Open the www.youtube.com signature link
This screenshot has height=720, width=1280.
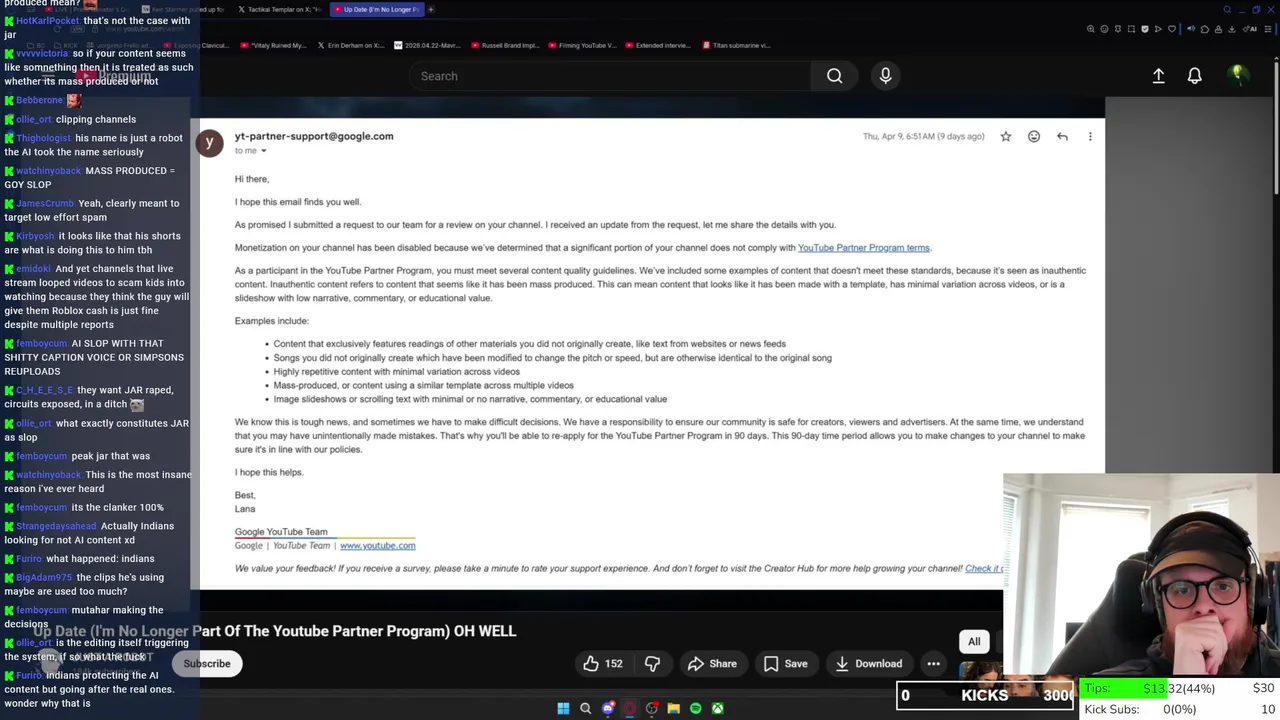[x=377, y=546]
